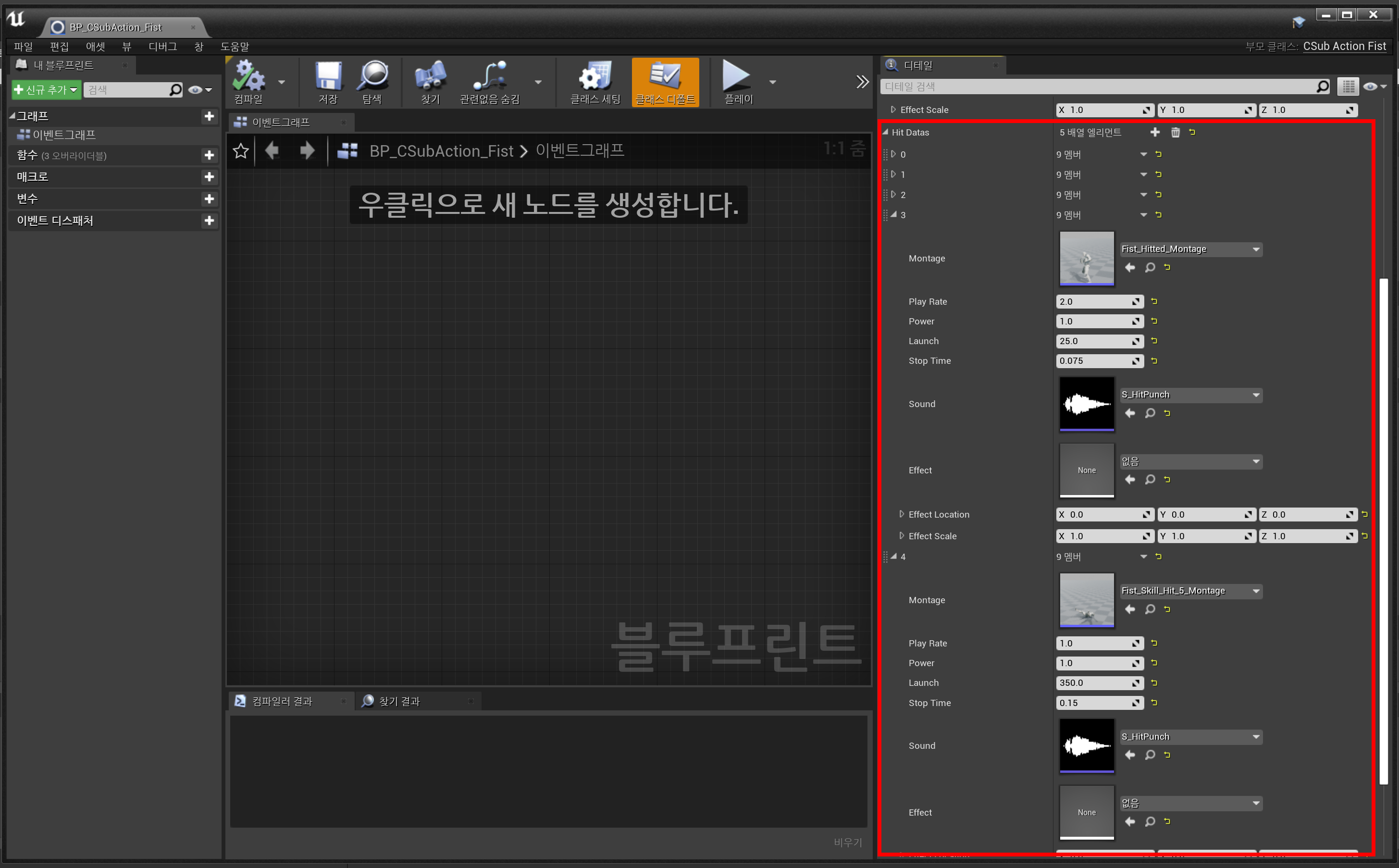Viewport: 1399px width, 868px height.
Task: Expand Hit Datas element 0
Action: [893, 154]
